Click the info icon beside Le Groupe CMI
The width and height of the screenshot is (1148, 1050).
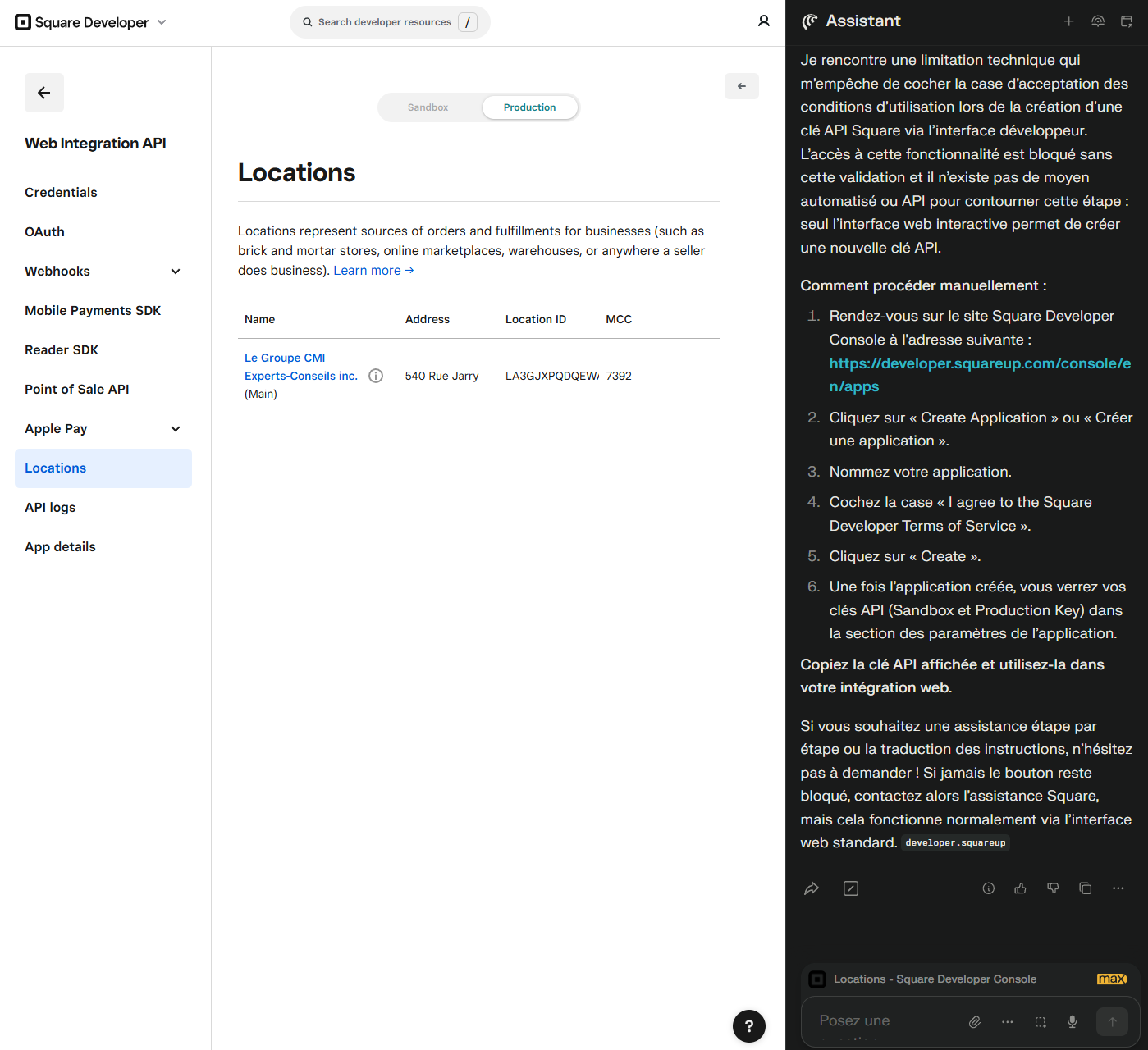pyautogui.click(x=376, y=376)
